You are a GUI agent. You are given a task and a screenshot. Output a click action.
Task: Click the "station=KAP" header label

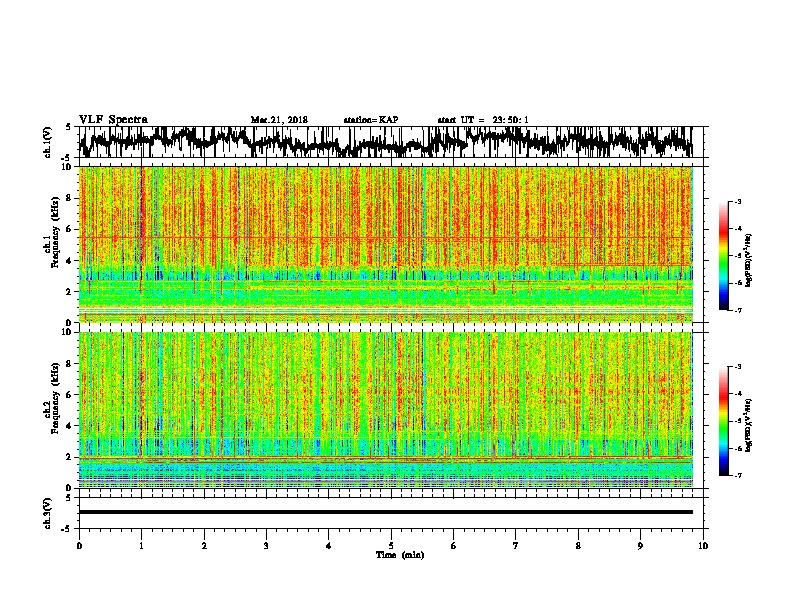[371, 120]
